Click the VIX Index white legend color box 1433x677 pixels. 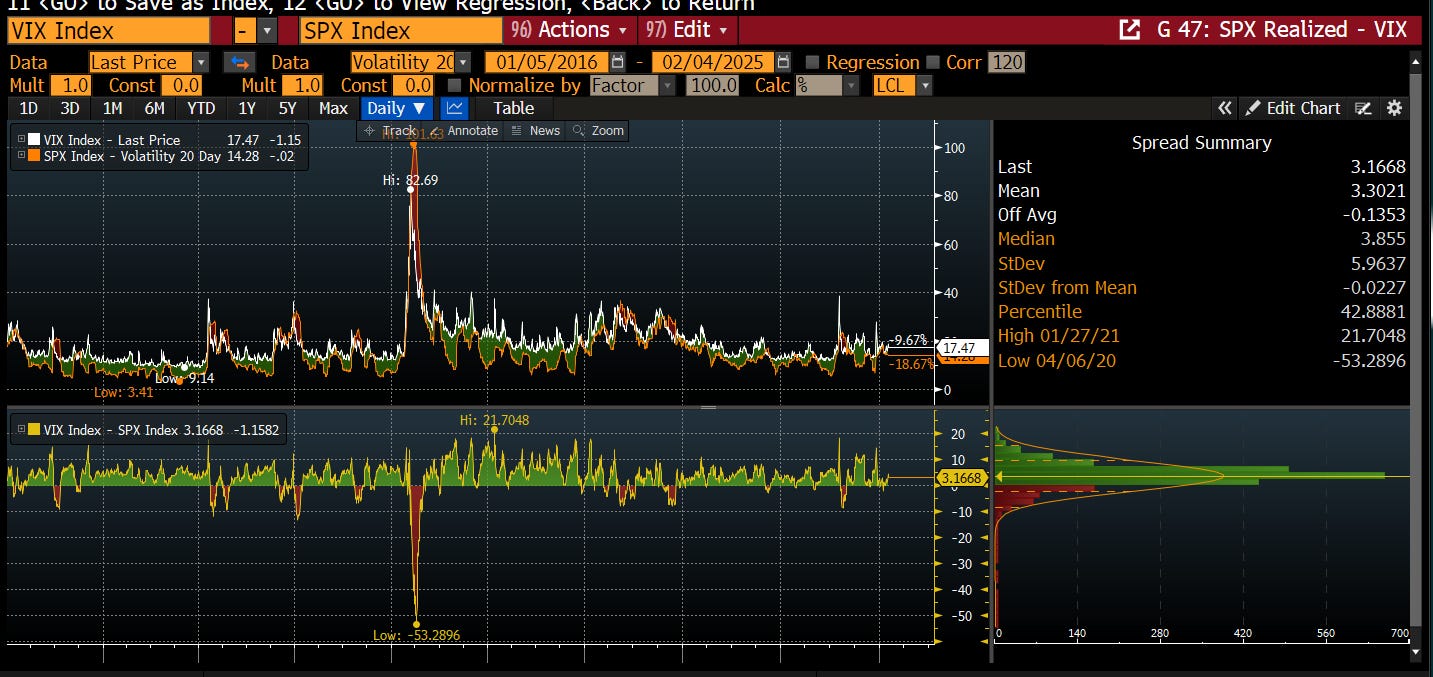click(34, 140)
